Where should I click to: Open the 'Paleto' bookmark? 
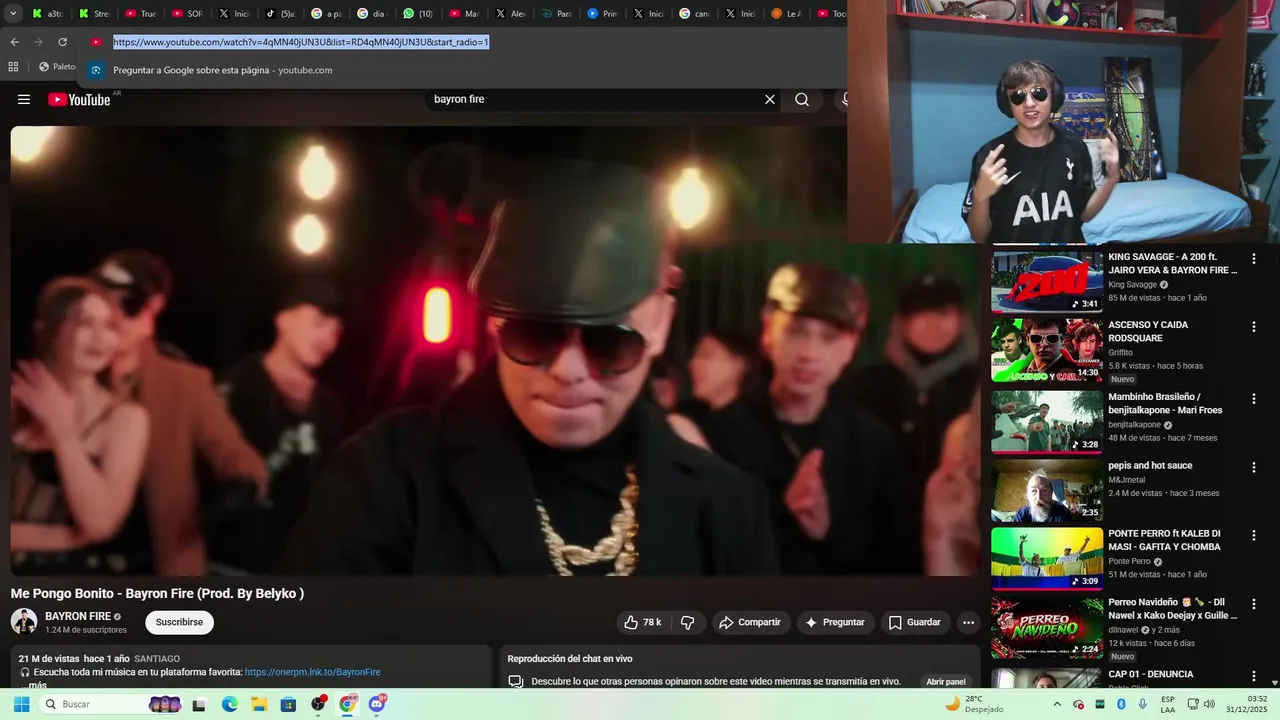point(57,67)
